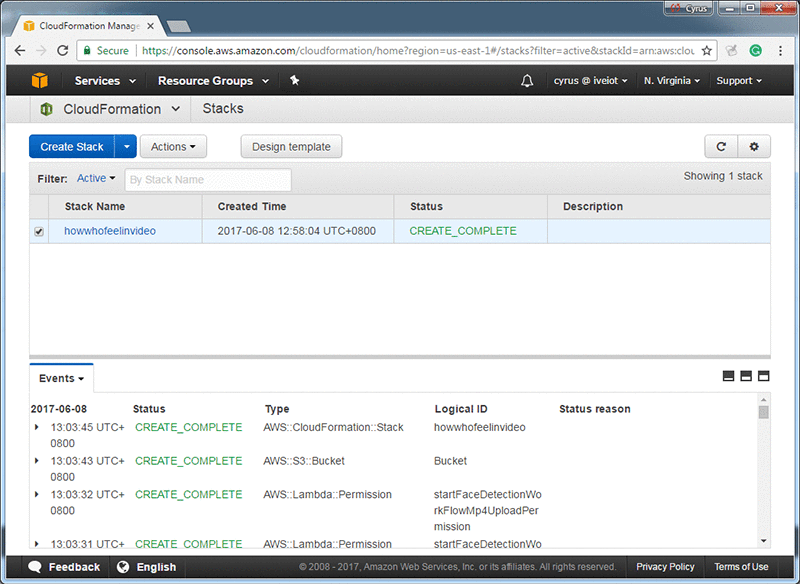This screenshot has height=584, width=800.
Task: Select the CloudFormation Manager browser tab
Action: (89, 26)
